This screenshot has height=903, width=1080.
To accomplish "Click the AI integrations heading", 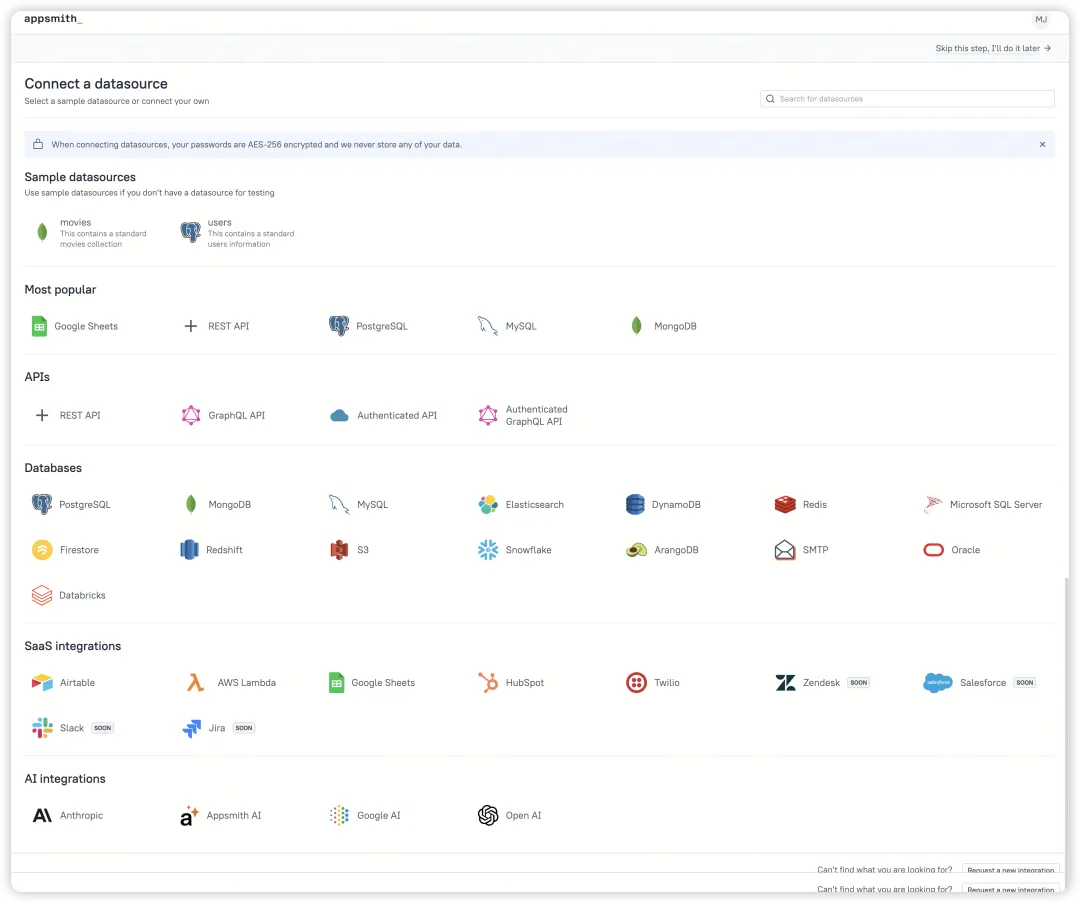I will [x=65, y=779].
